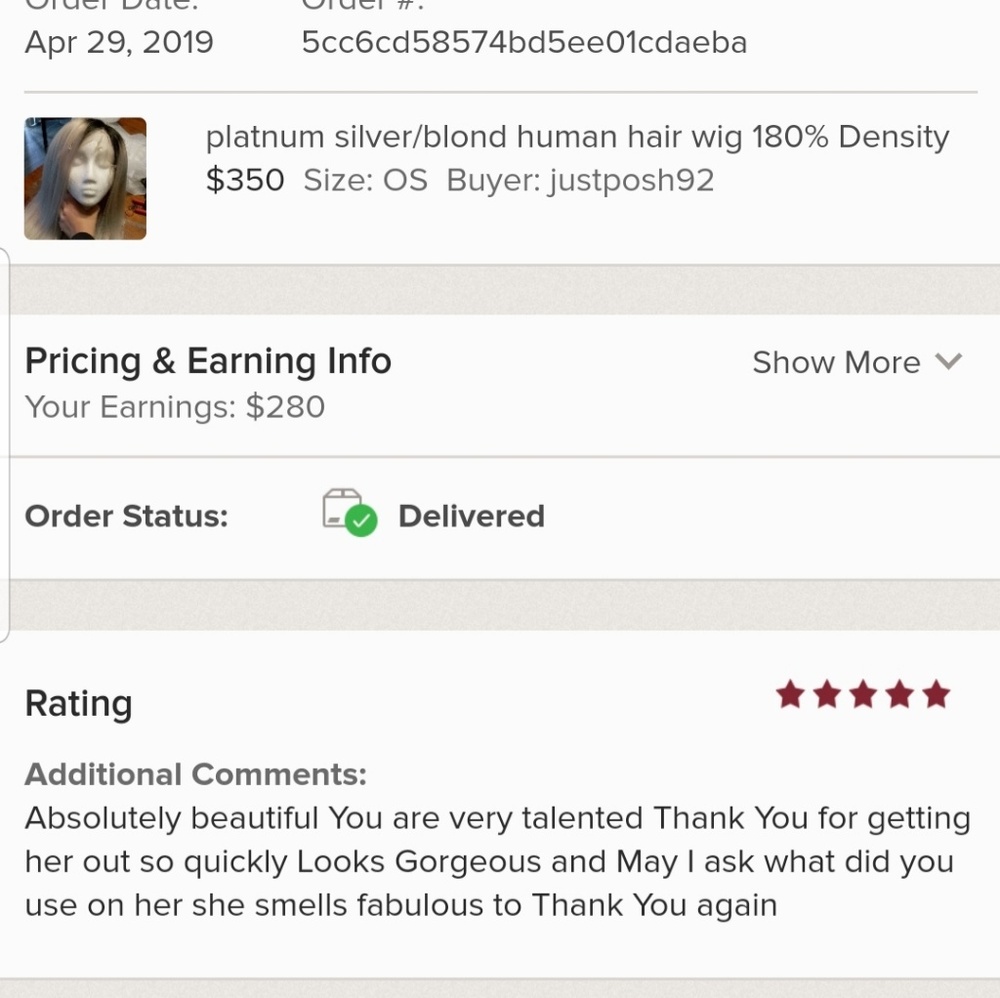Screen dimensions: 1000x998
Task: Click the Your Earnings: $280 line
Action: click(x=175, y=407)
